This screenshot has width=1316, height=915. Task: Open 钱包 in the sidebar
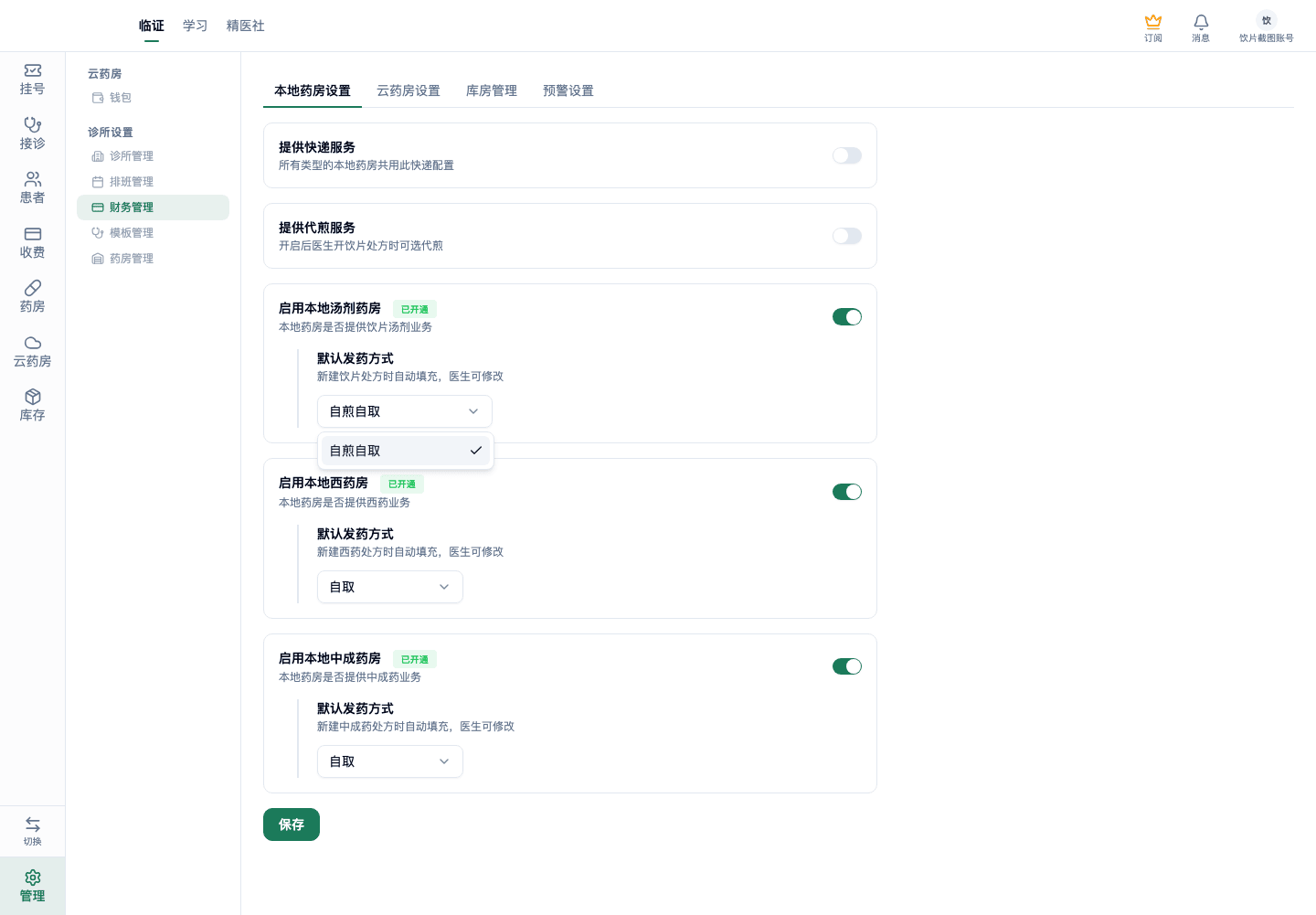point(153,98)
